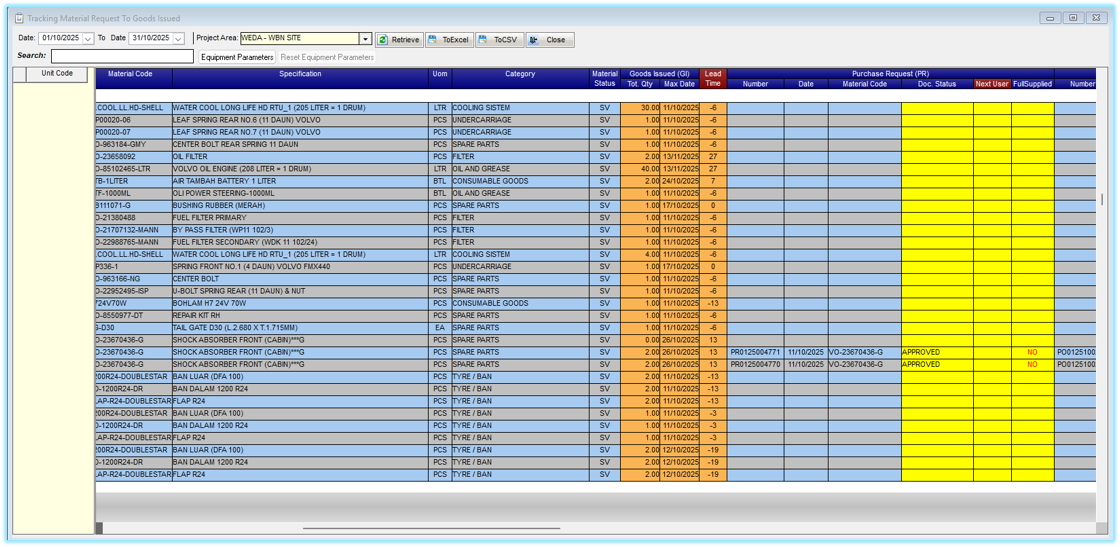Select the LEAF SPRING REAR NO.6 (11 DAUN) VOLVO cell
The width and height of the screenshot is (1120, 547).
[300, 120]
